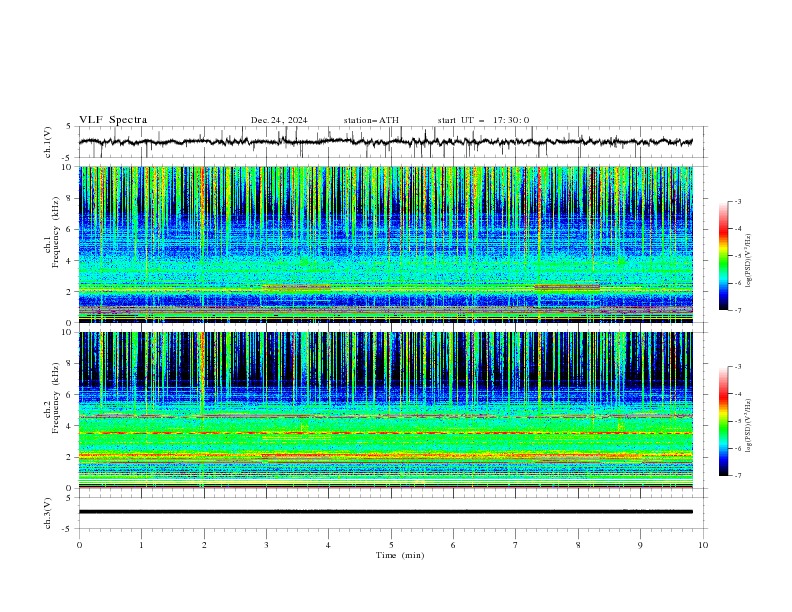Select the date 'Dec.24, 2024' label

(279, 120)
